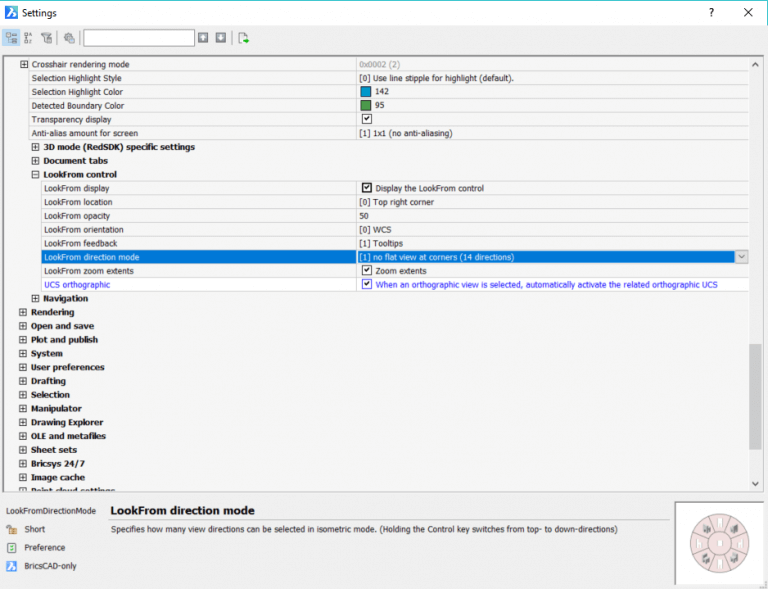The height and width of the screenshot is (589, 768).
Task: Switch to alphabetic sort view
Action: (x=28, y=38)
